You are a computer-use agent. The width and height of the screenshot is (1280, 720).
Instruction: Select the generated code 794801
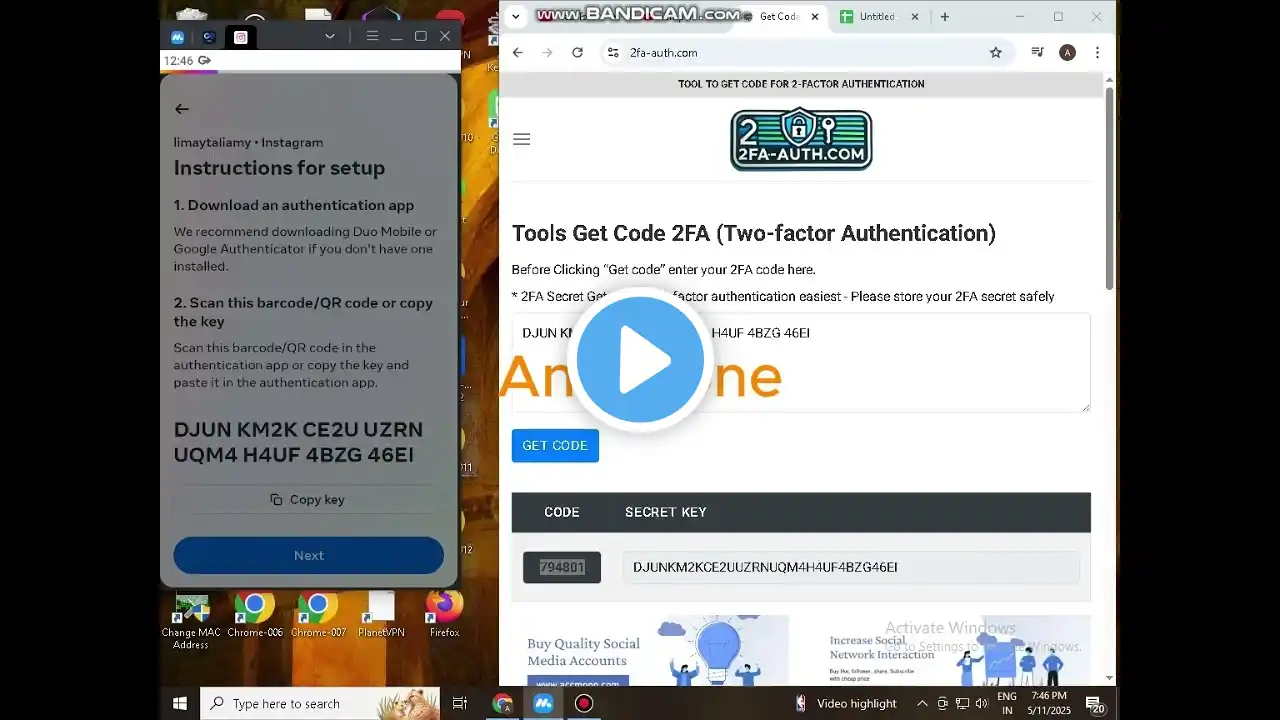(562, 567)
